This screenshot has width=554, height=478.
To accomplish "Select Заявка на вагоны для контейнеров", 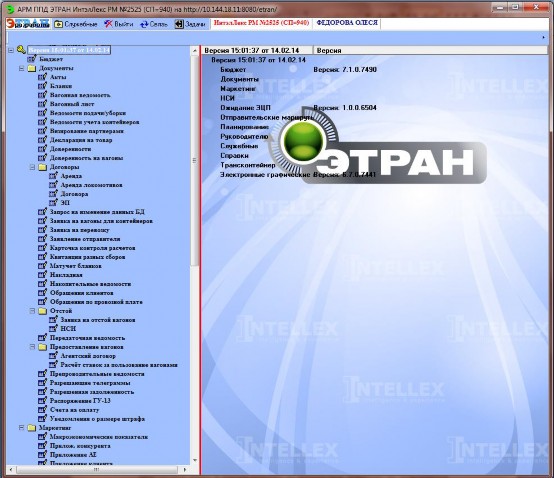I will click(x=101, y=221).
